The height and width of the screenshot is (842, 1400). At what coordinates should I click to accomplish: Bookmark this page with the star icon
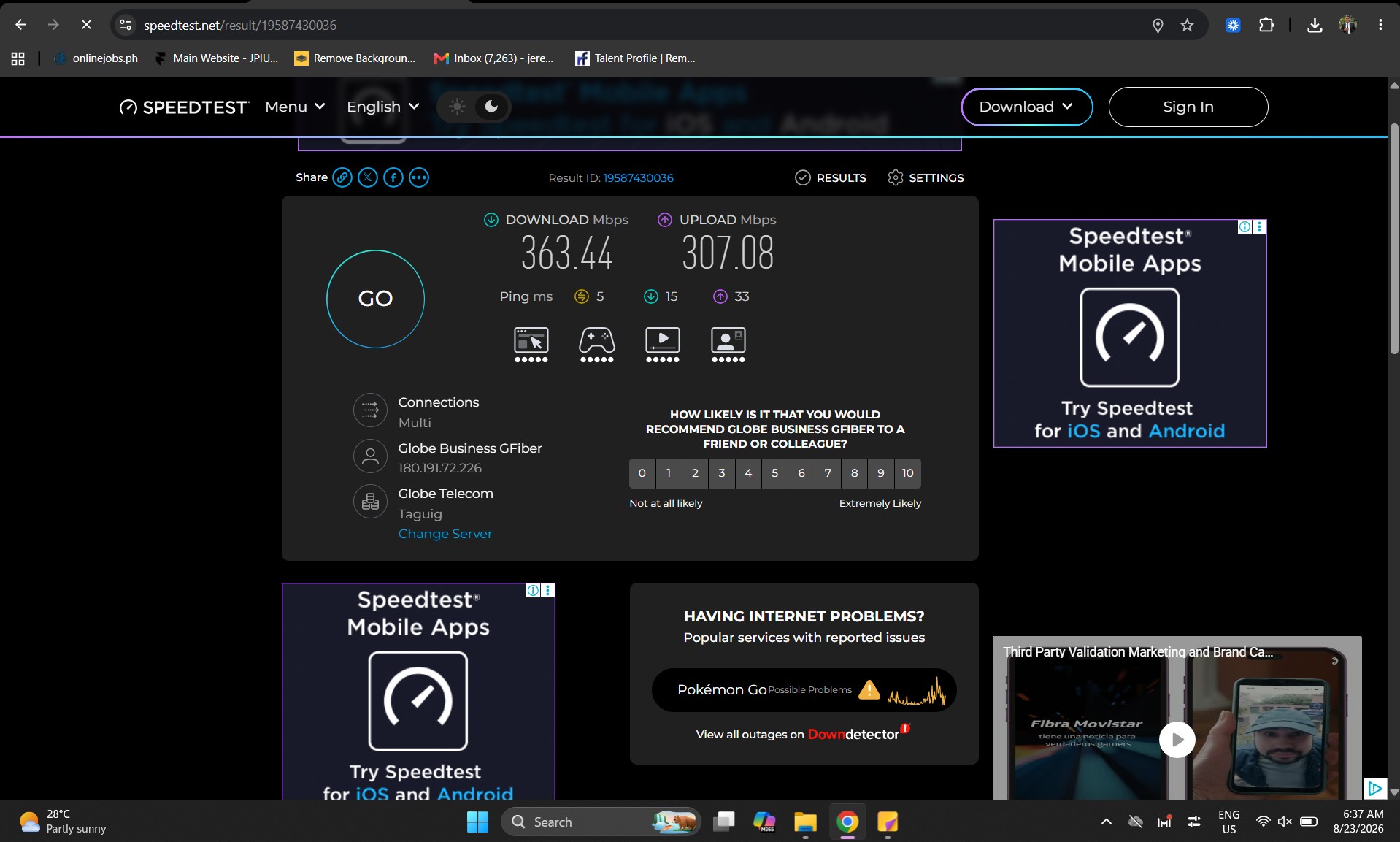click(1187, 26)
